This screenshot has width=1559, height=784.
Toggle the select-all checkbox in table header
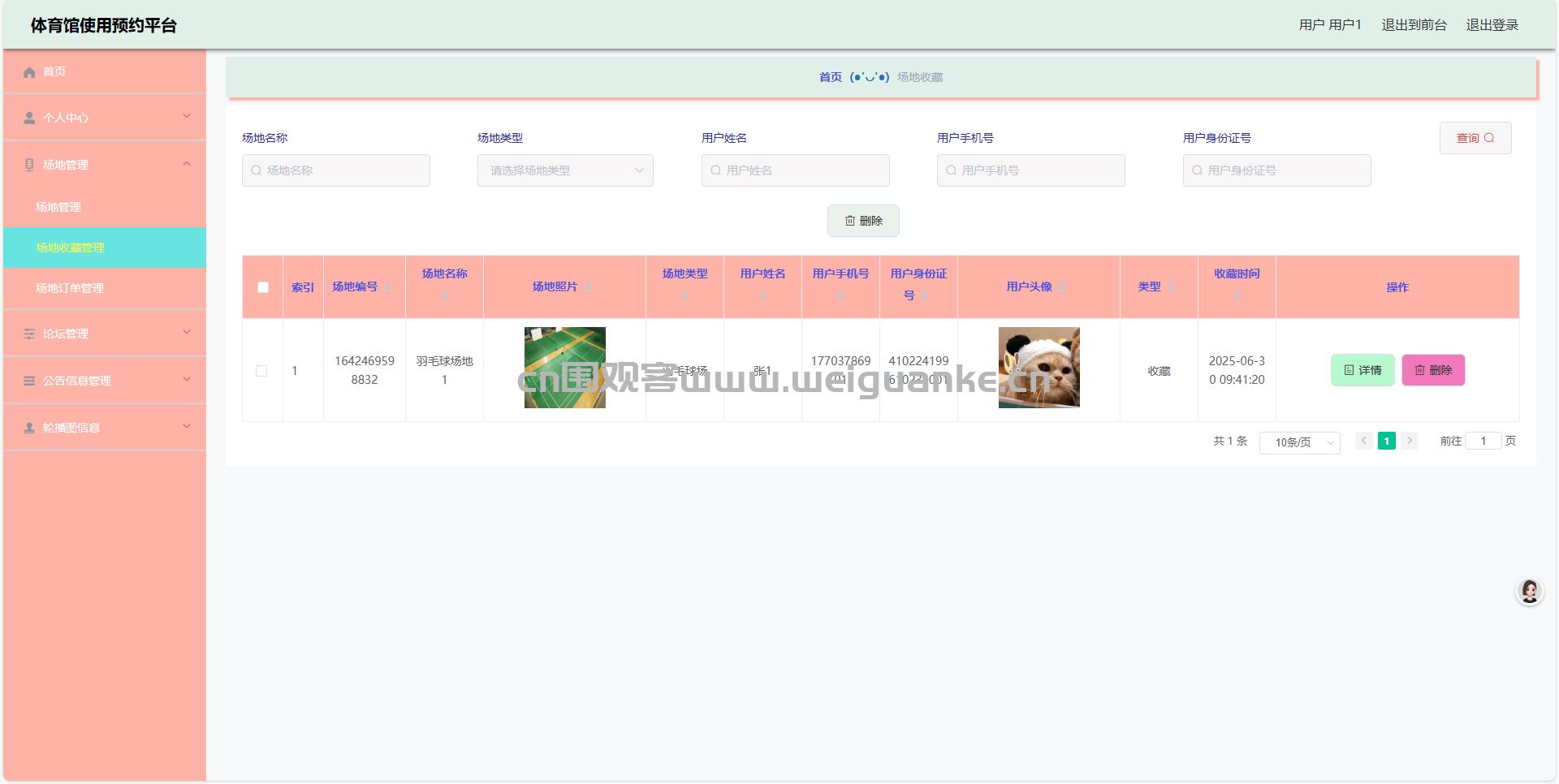coord(263,287)
